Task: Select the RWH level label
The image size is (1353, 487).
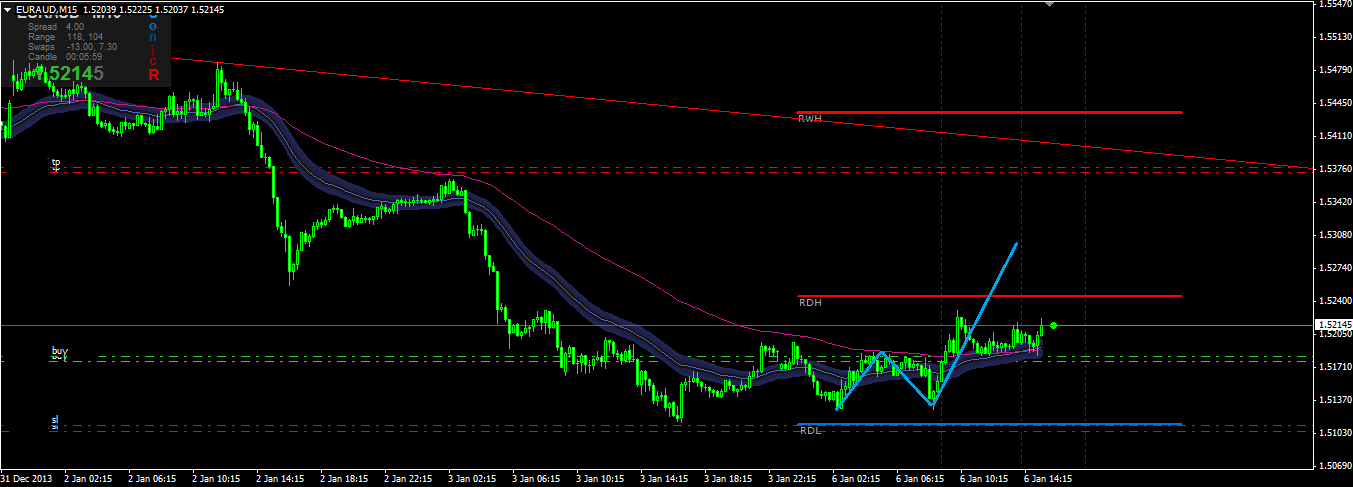Action: coord(810,119)
